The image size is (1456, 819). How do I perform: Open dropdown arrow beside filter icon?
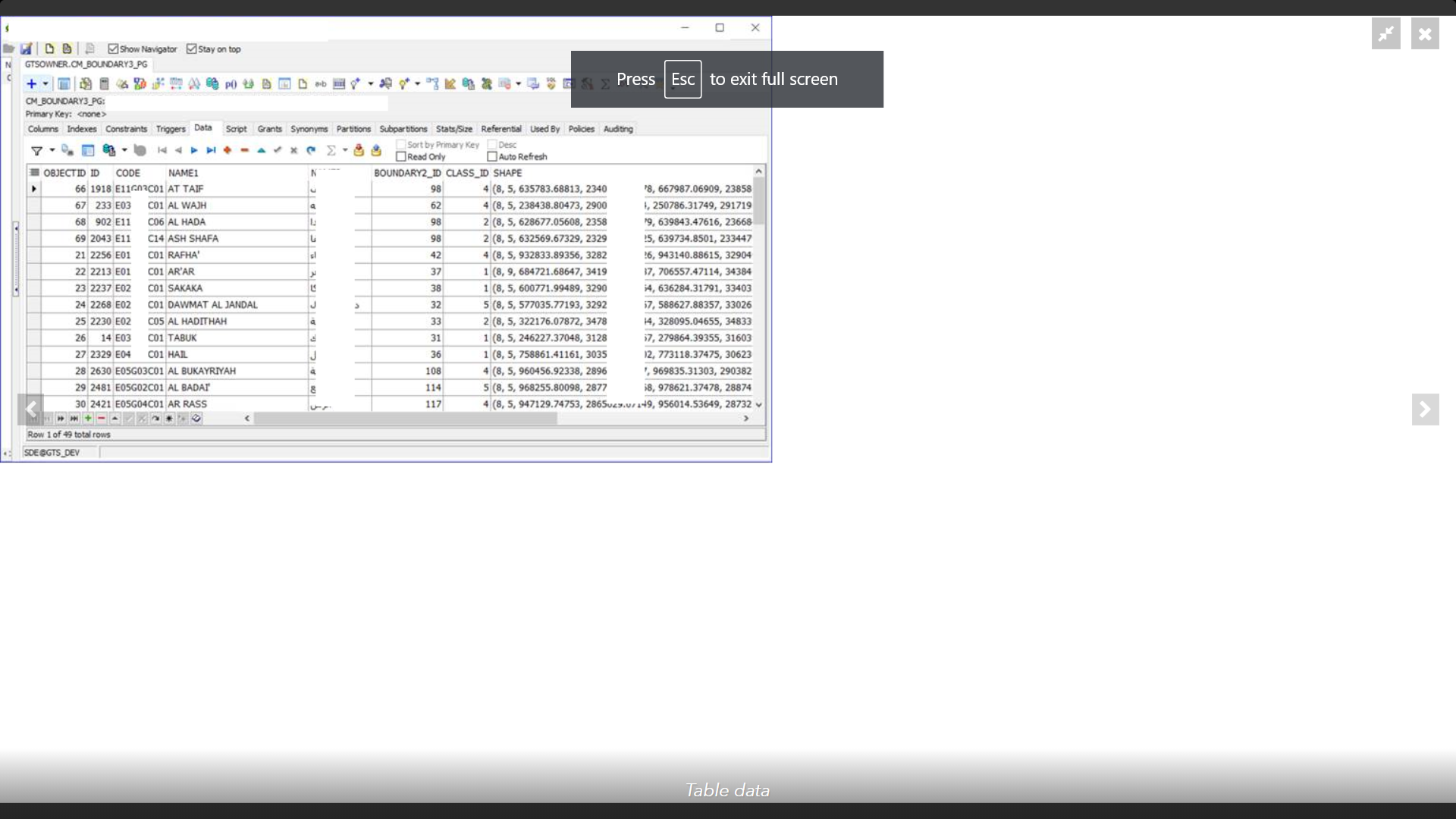click(x=52, y=150)
